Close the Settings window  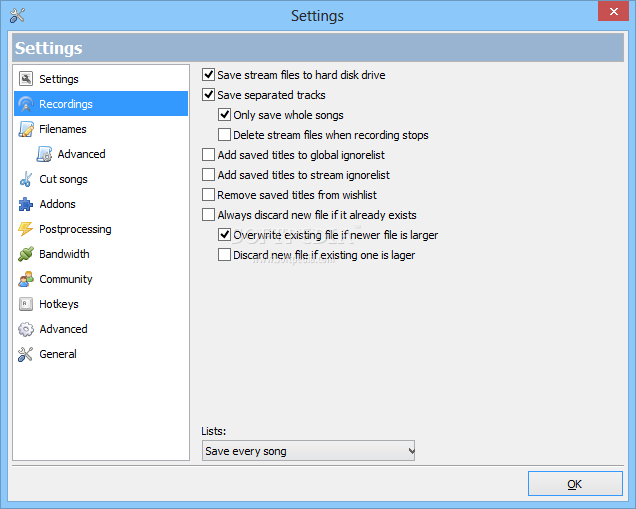613,11
